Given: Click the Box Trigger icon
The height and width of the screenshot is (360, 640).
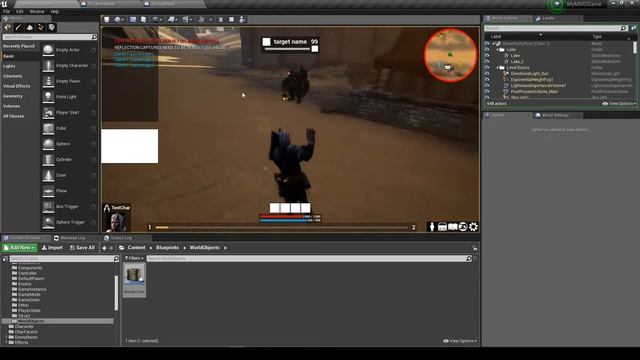Looking at the screenshot, I should [48, 207].
